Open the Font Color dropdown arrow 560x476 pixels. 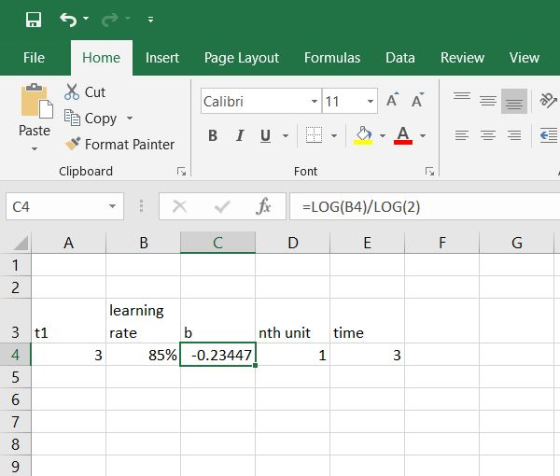coord(423,136)
